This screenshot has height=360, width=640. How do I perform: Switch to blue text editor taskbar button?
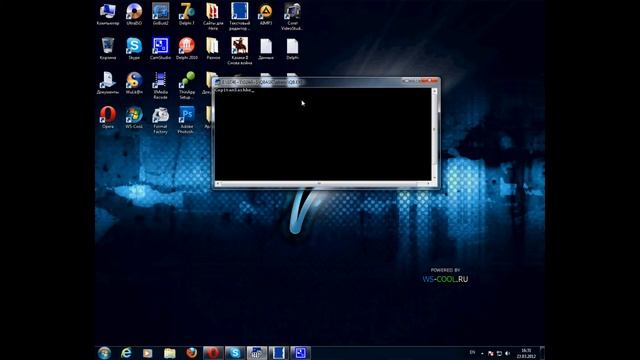[279, 353]
